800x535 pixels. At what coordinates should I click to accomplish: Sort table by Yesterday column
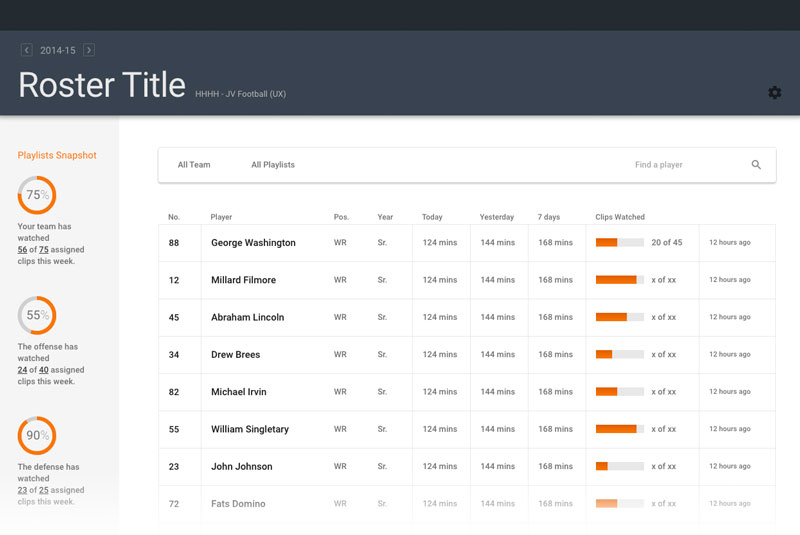pos(496,217)
